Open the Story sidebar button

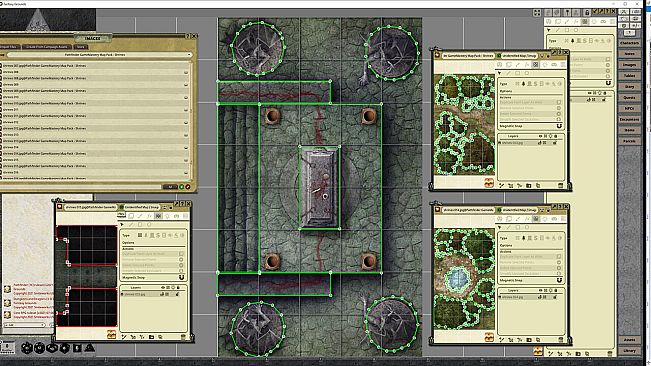point(629,87)
